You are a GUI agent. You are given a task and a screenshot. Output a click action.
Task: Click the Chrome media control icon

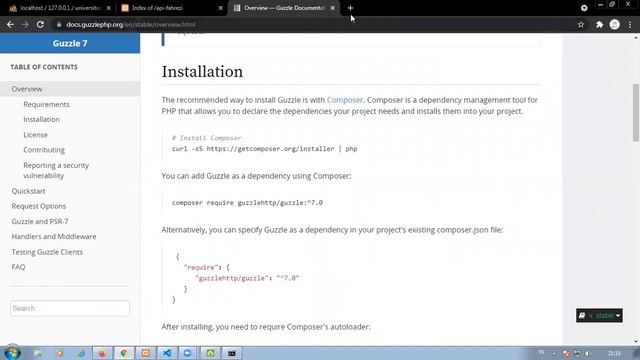584,8
